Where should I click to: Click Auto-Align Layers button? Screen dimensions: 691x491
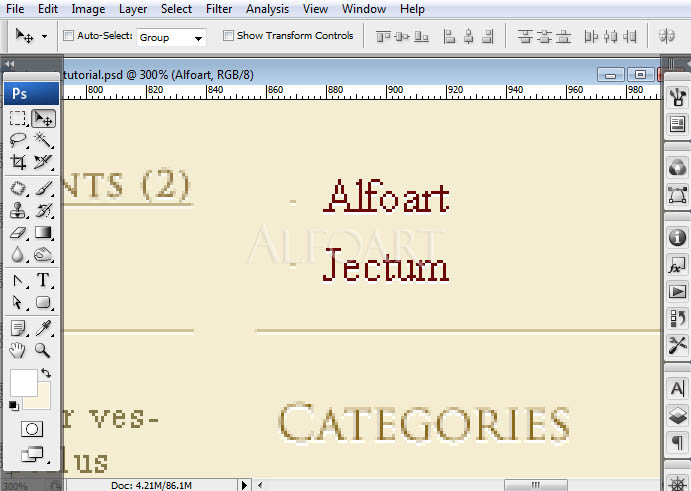tap(667, 36)
